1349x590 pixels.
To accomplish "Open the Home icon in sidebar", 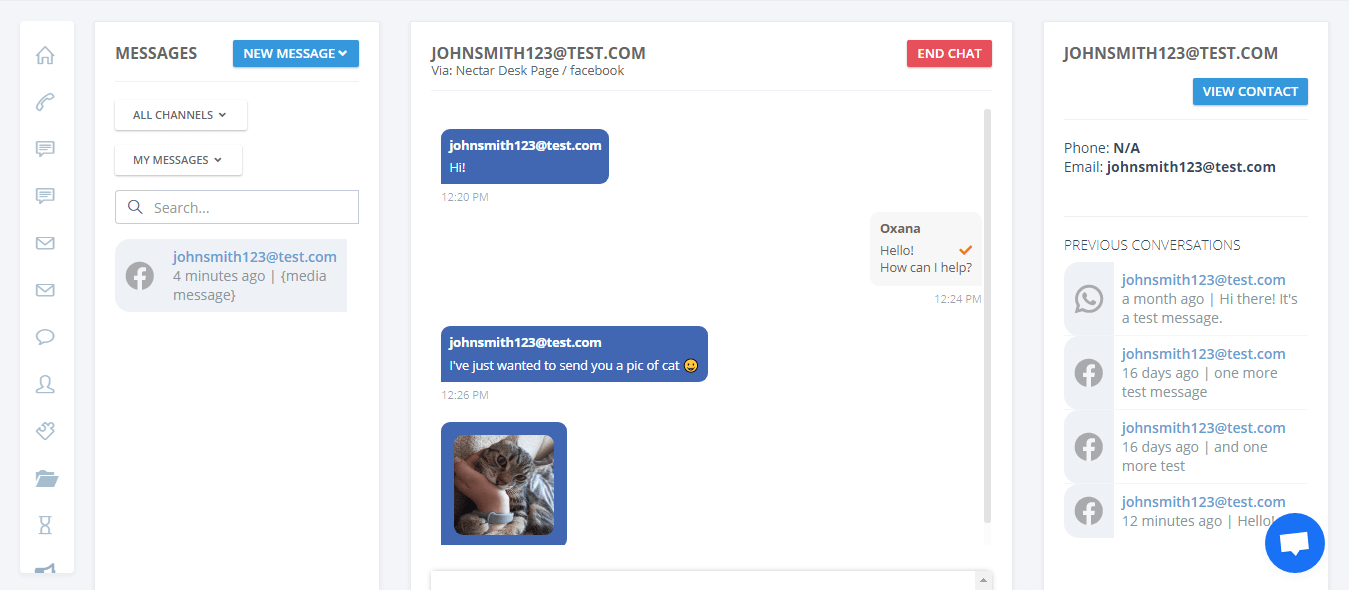I will [45, 55].
